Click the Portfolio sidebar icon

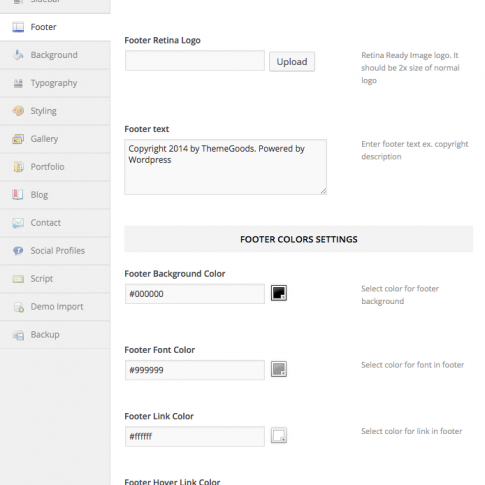[x=18, y=167]
